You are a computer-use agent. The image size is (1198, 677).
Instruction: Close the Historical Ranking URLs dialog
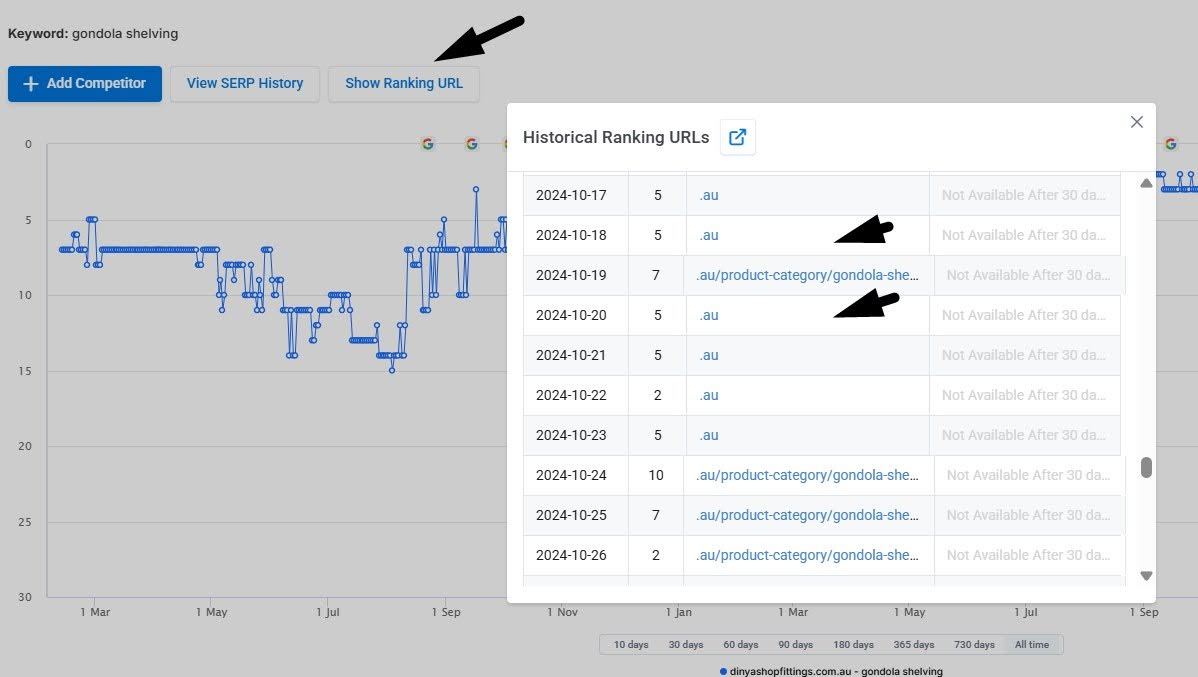pyautogui.click(x=1137, y=121)
